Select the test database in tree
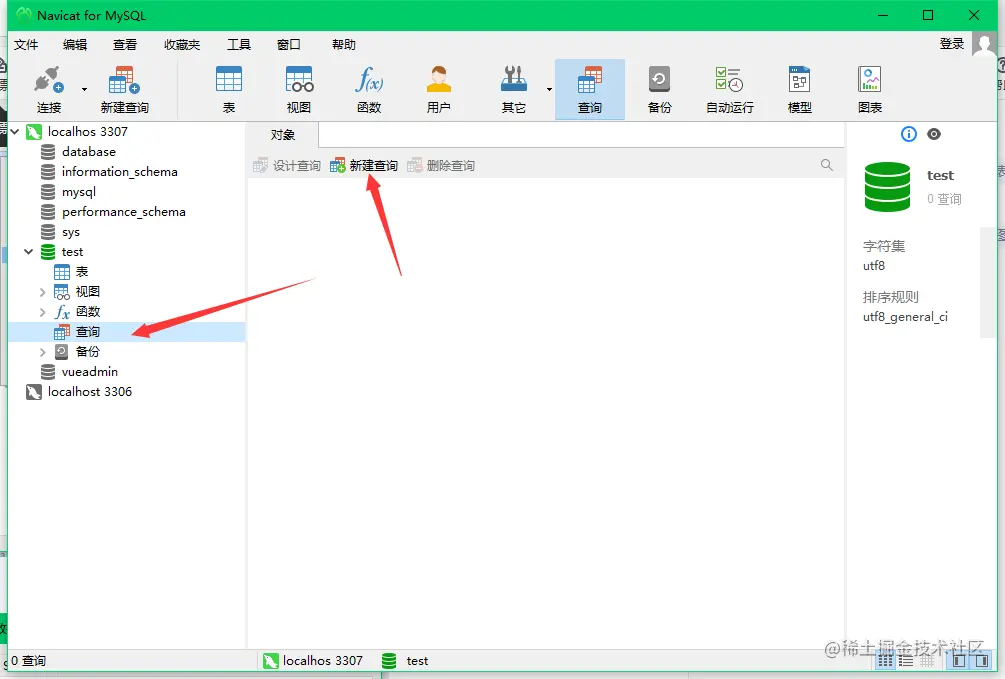The image size is (1005, 679). pos(72,252)
